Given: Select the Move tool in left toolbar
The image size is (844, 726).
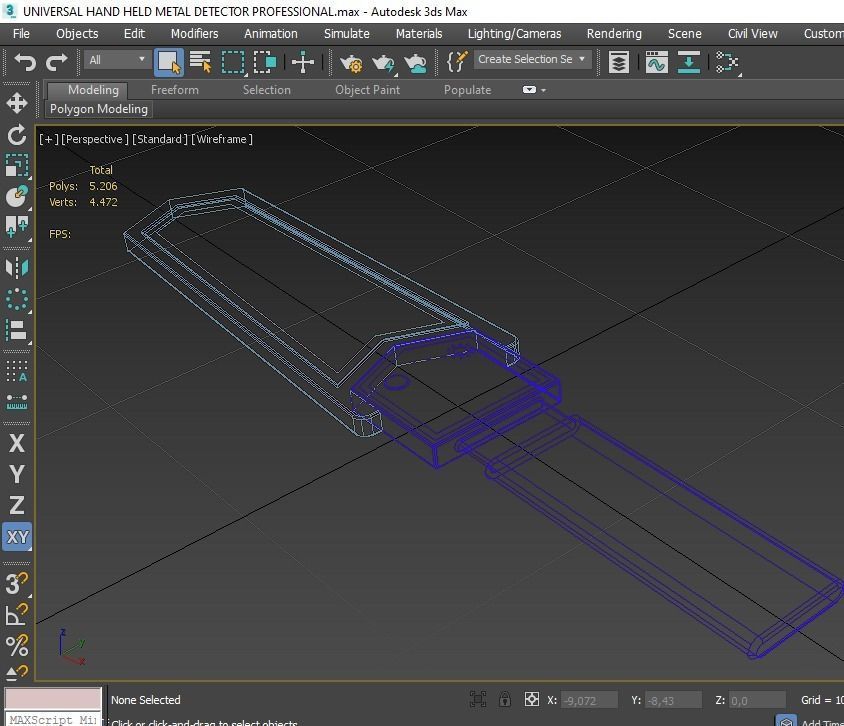Looking at the screenshot, I should [17, 103].
